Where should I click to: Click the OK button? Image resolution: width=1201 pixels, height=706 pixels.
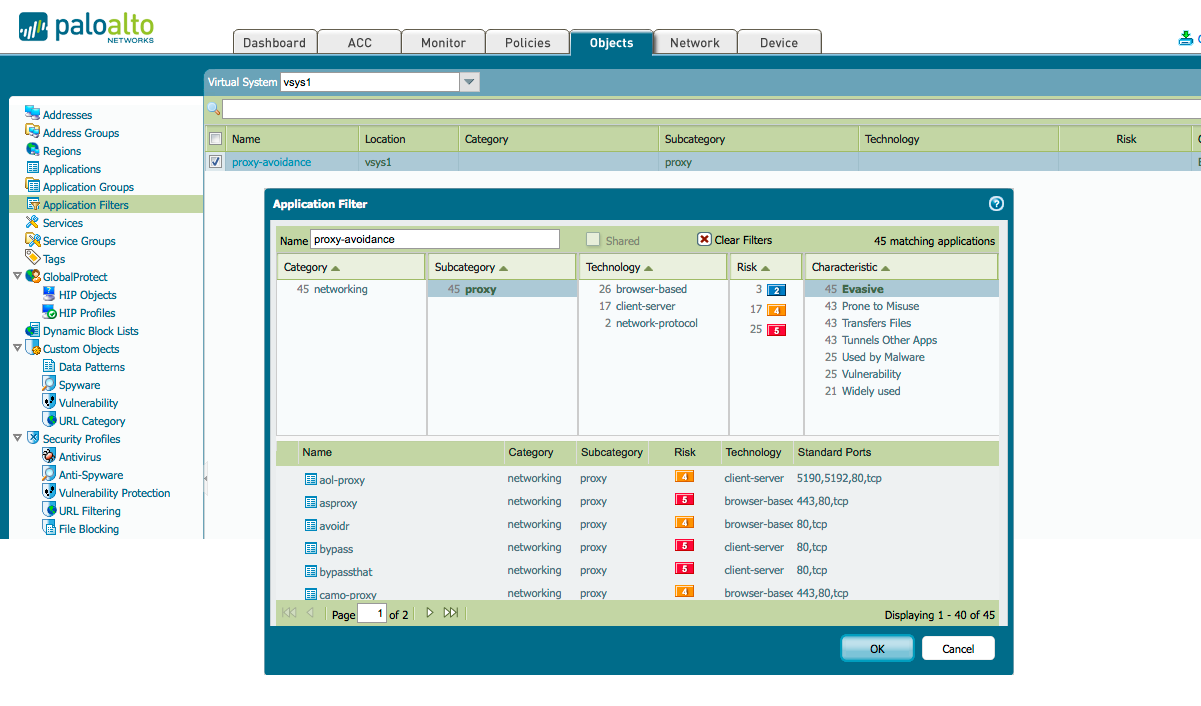(x=877, y=648)
